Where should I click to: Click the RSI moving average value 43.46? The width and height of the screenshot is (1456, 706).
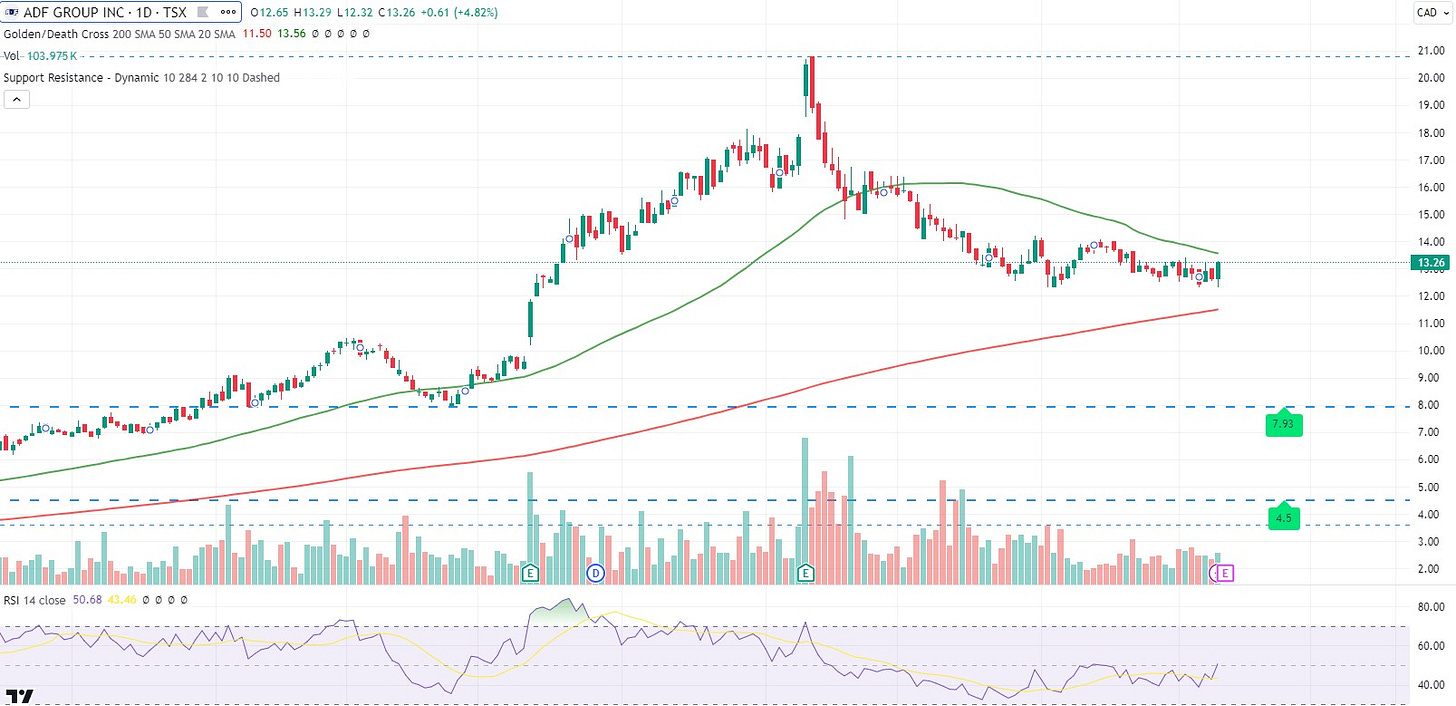122,600
